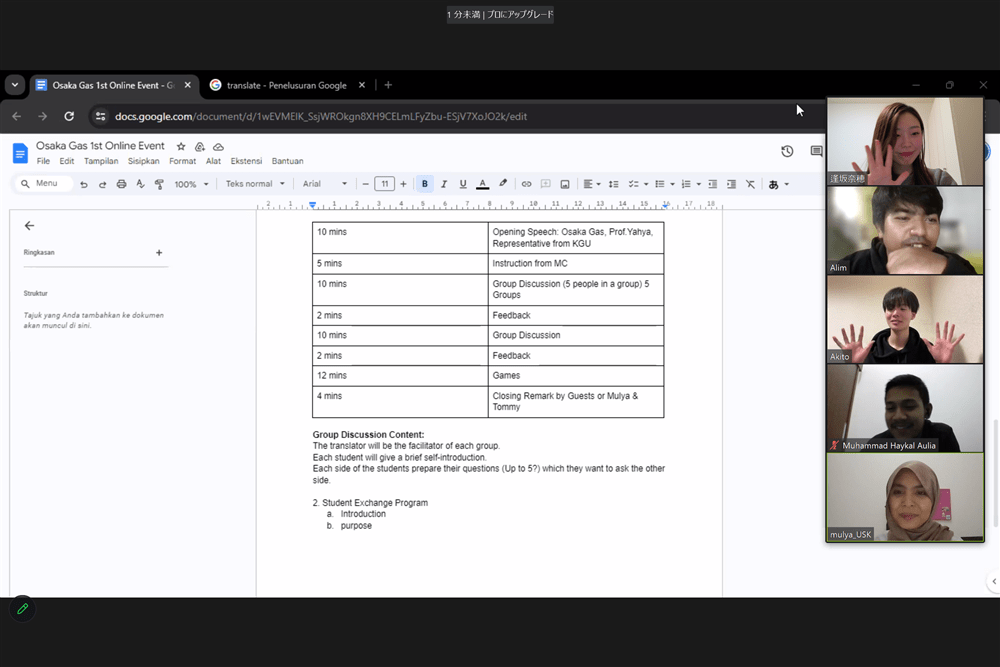Insert an image from toolbar

click(565, 184)
